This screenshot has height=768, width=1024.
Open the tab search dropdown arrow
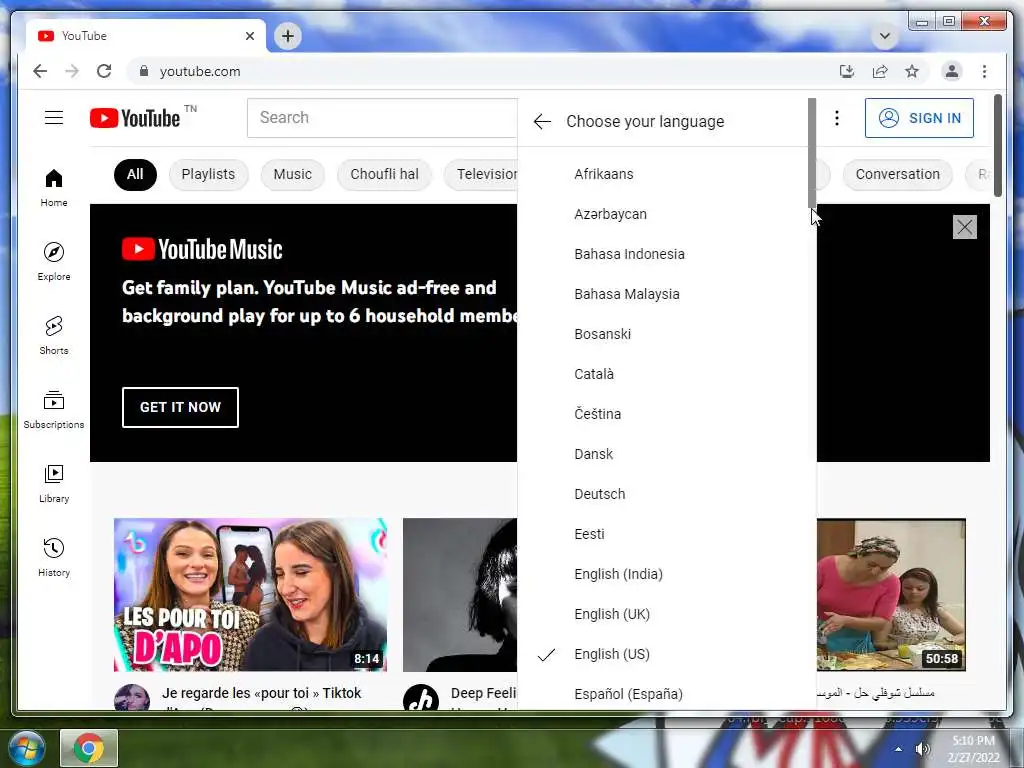click(x=885, y=35)
